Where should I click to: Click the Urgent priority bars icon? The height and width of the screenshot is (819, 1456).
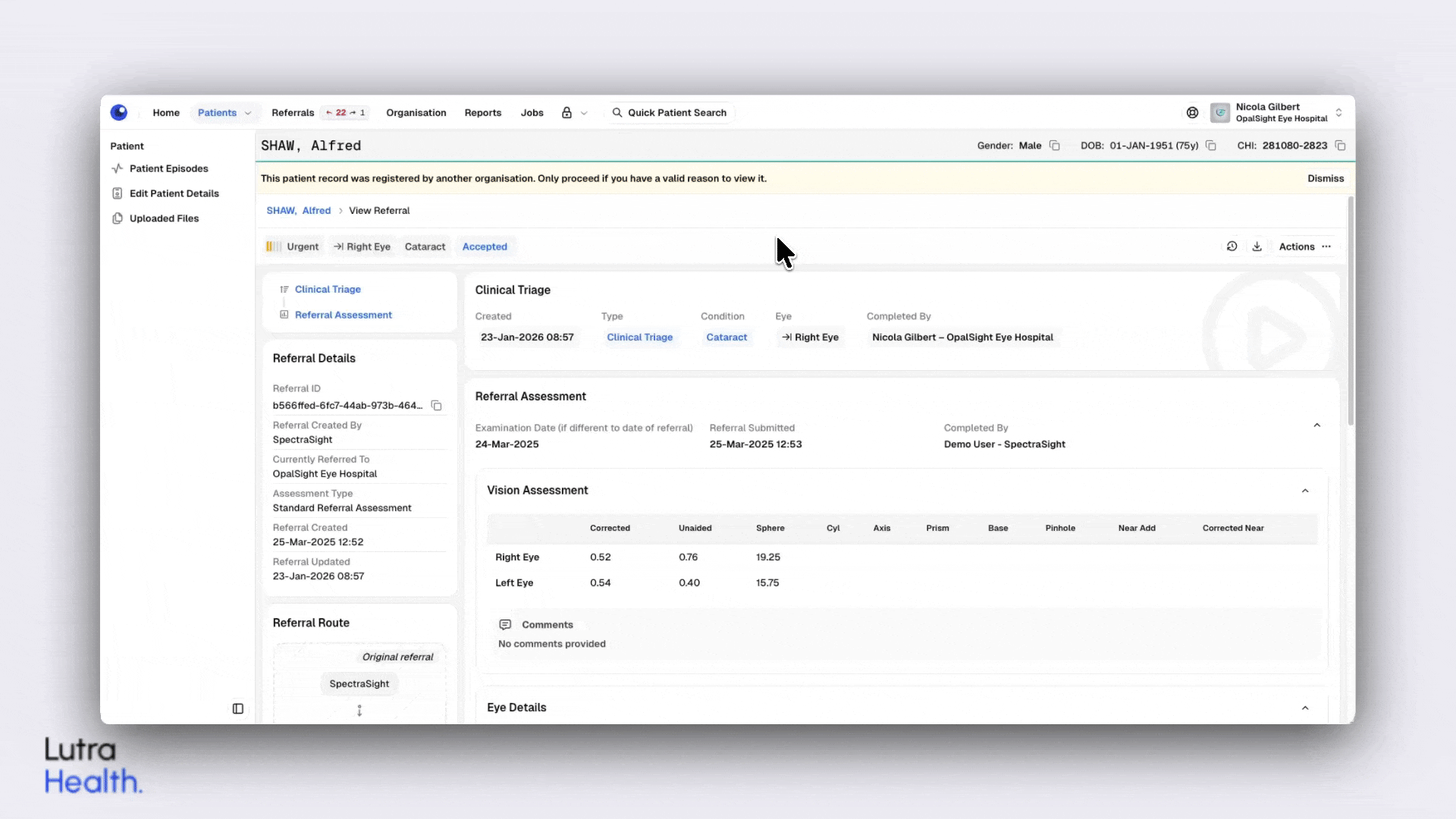click(x=274, y=246)
